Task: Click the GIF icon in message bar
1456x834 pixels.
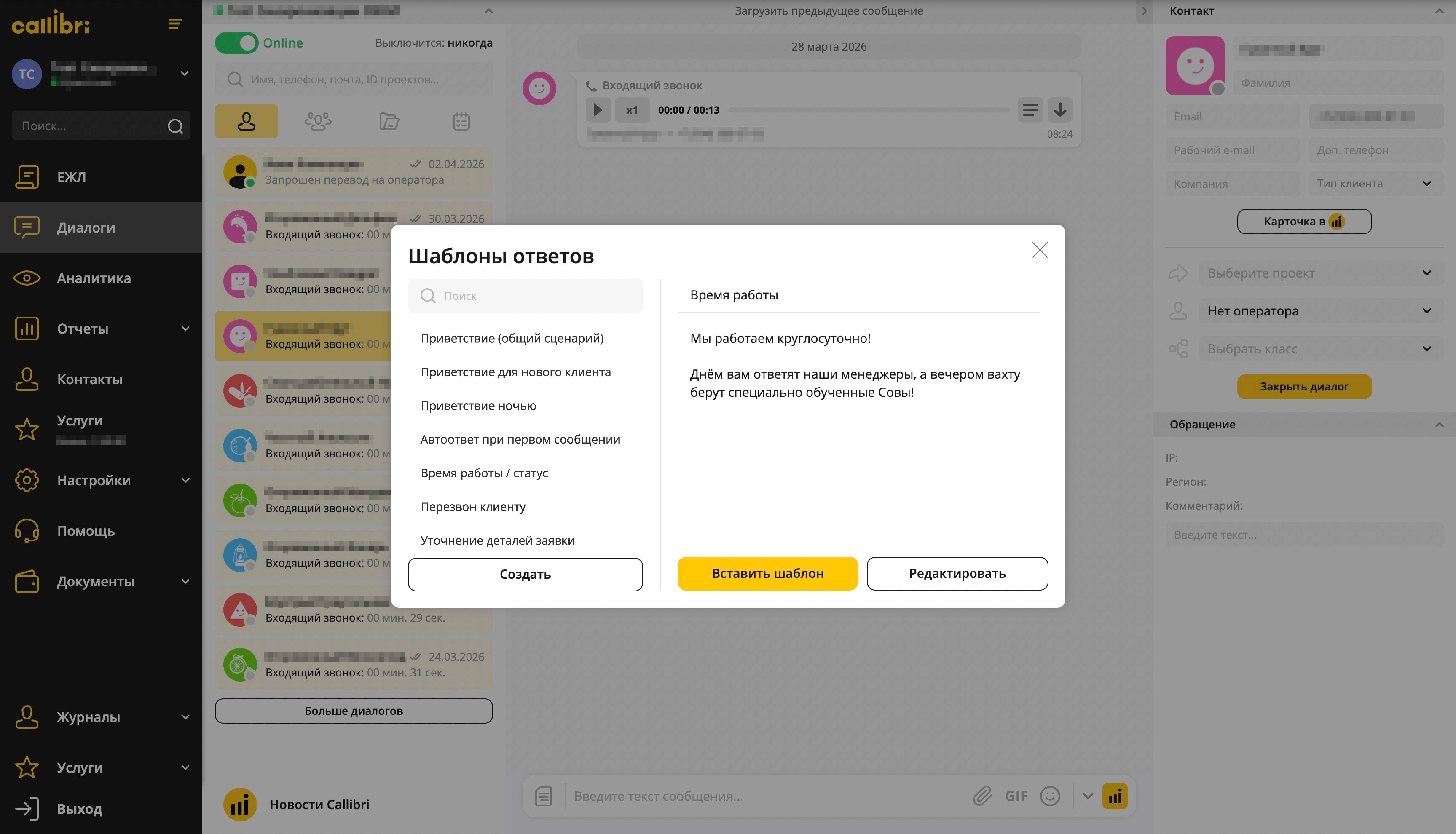Action: [x=1016, y=796]
